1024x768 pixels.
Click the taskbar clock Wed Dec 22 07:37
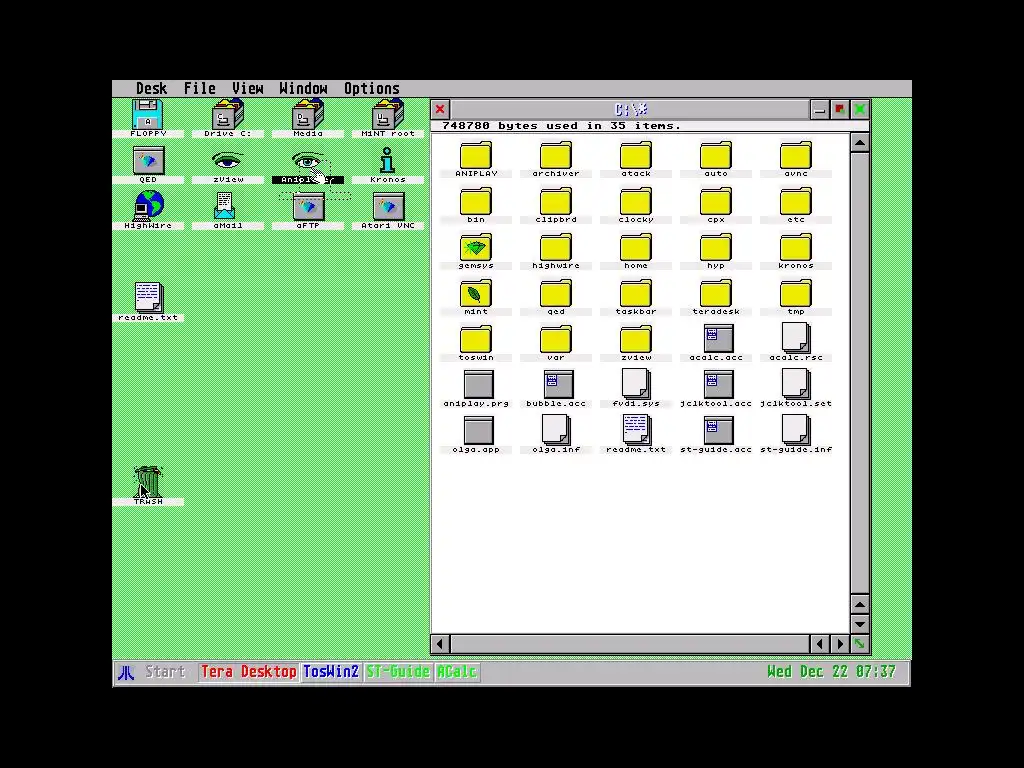pos(831,672)
